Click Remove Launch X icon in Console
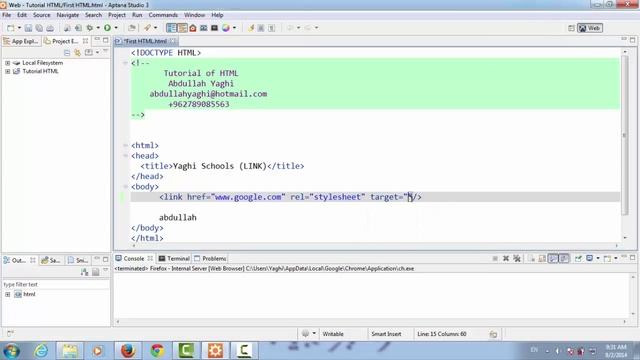The height and width of the screenshot is (360, 640). point(506,258)
